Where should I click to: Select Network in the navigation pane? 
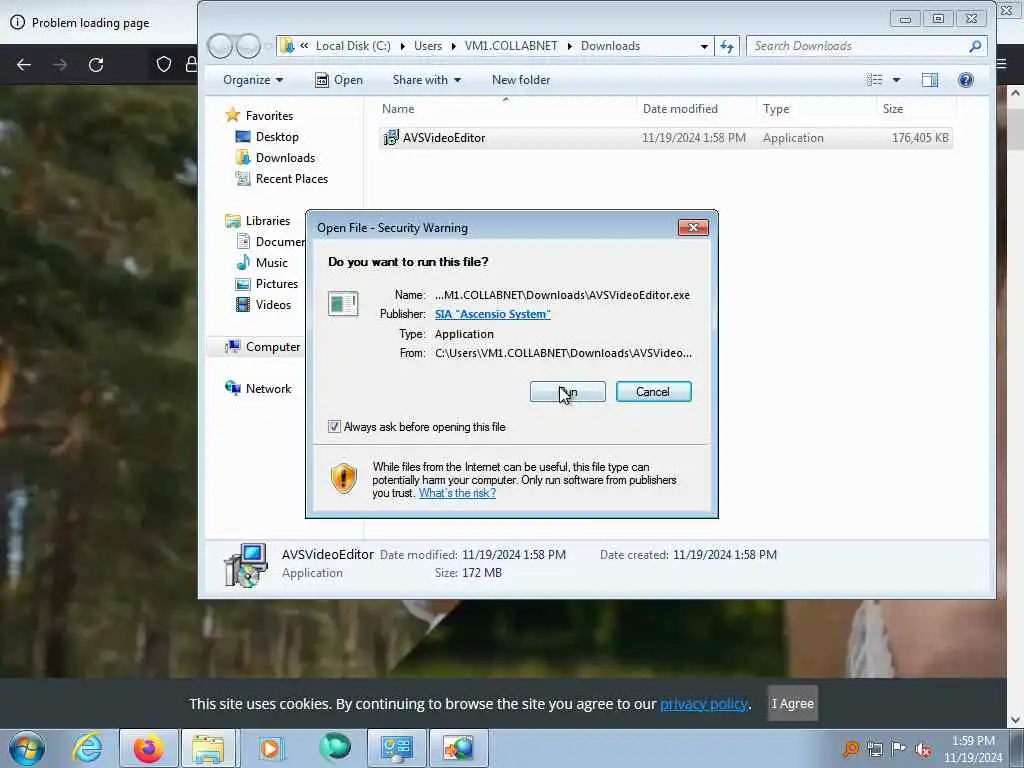268,389
